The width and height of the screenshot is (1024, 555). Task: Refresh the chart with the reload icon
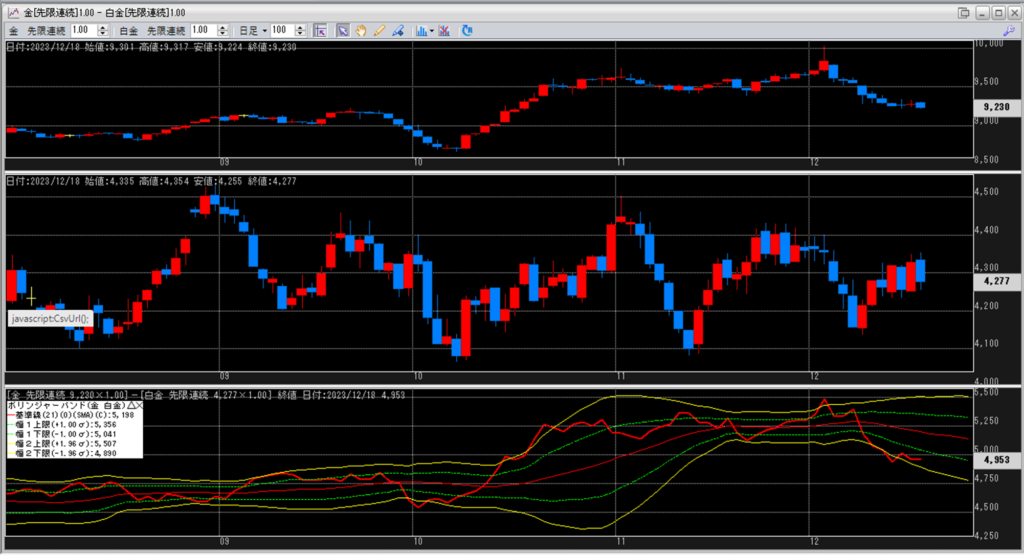coord(467,30)
